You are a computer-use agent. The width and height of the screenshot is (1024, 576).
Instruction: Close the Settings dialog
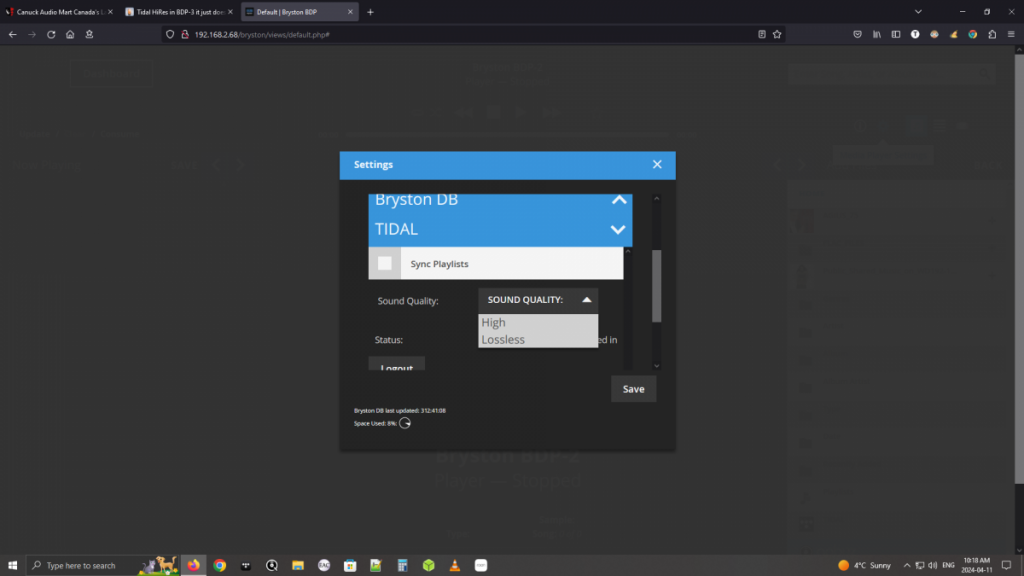[x=657, y=165]
